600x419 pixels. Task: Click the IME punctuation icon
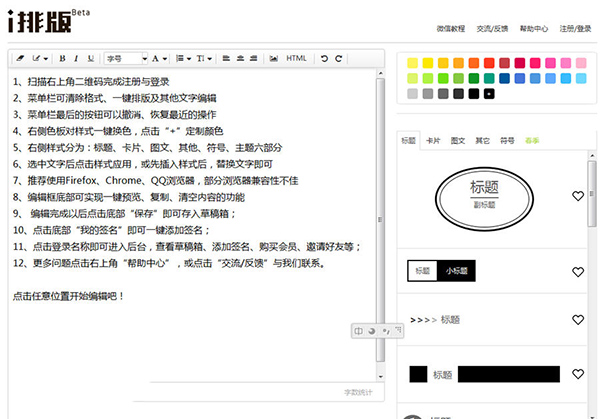pos(386,331)
